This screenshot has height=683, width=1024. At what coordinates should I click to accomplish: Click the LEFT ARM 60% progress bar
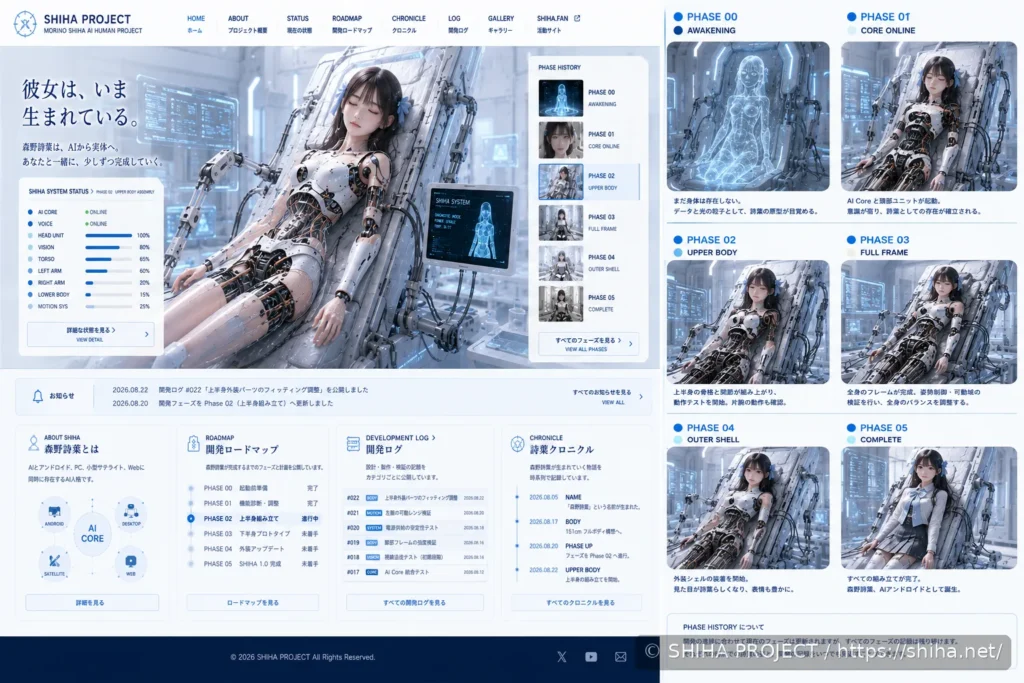pyautogui.click(x=108, y=271)
